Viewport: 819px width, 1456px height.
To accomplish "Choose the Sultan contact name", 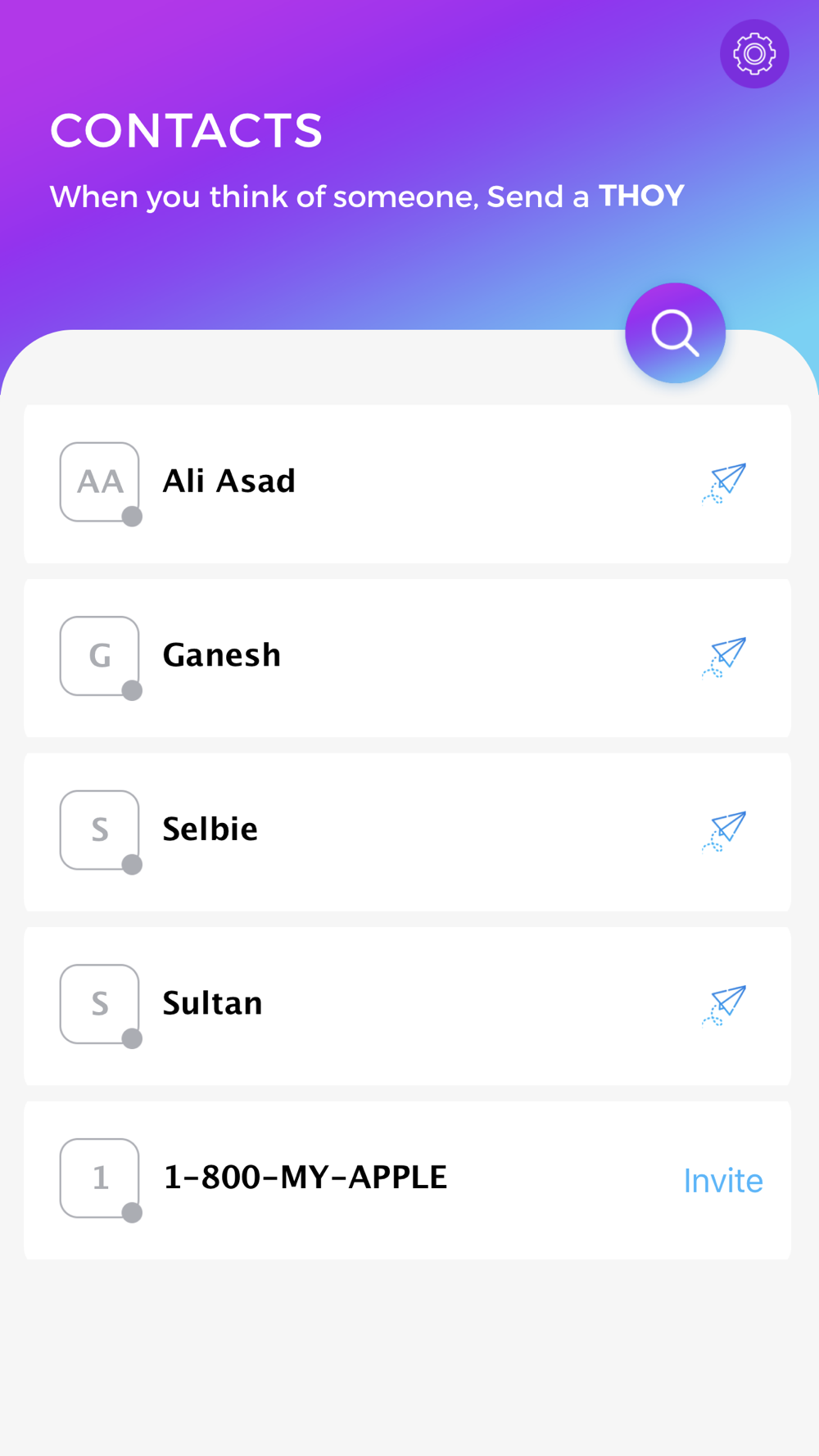I will (x=212, y=1003).
